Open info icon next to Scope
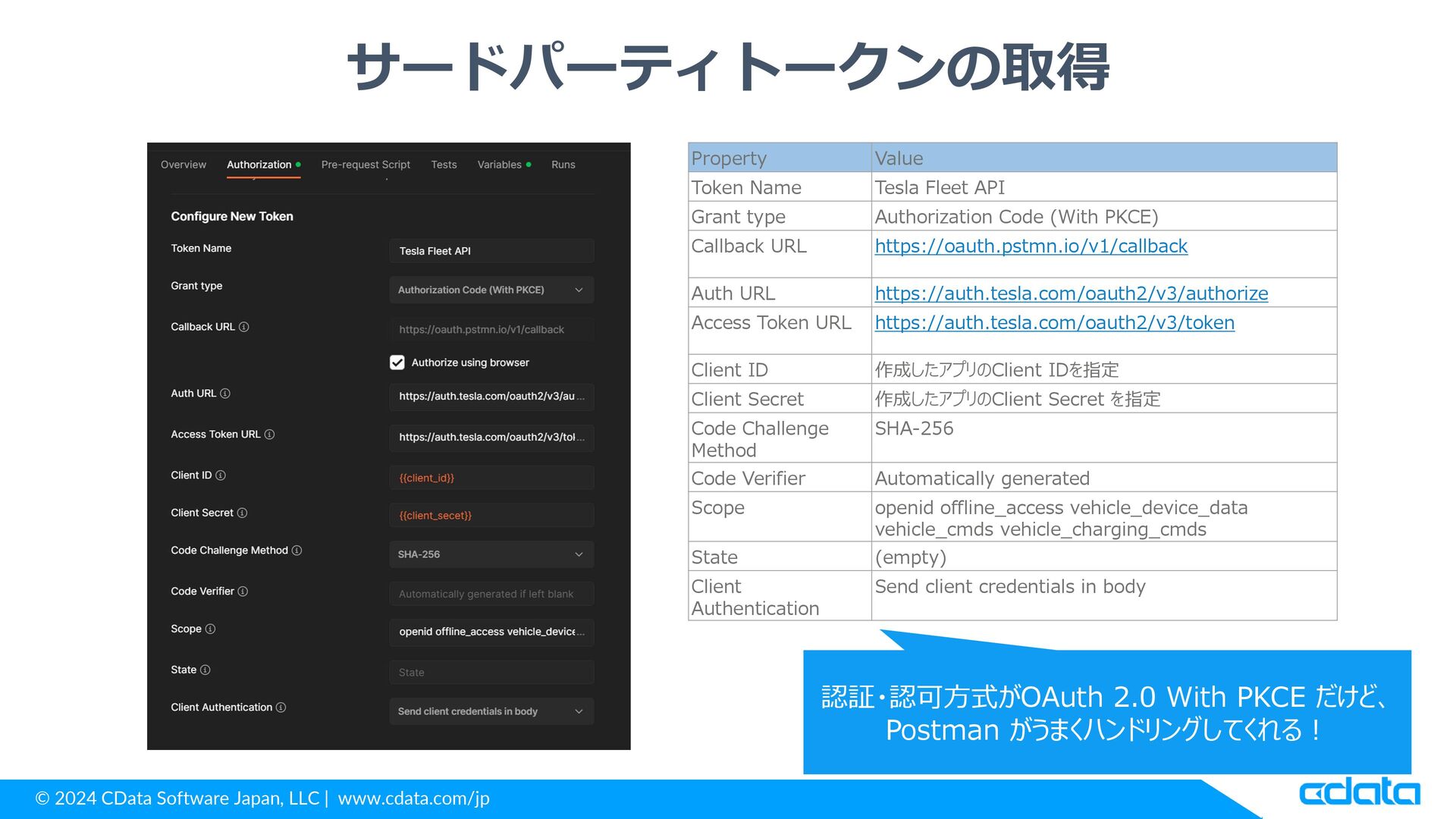The image size is (1456, 819). [x=210, y=629]
